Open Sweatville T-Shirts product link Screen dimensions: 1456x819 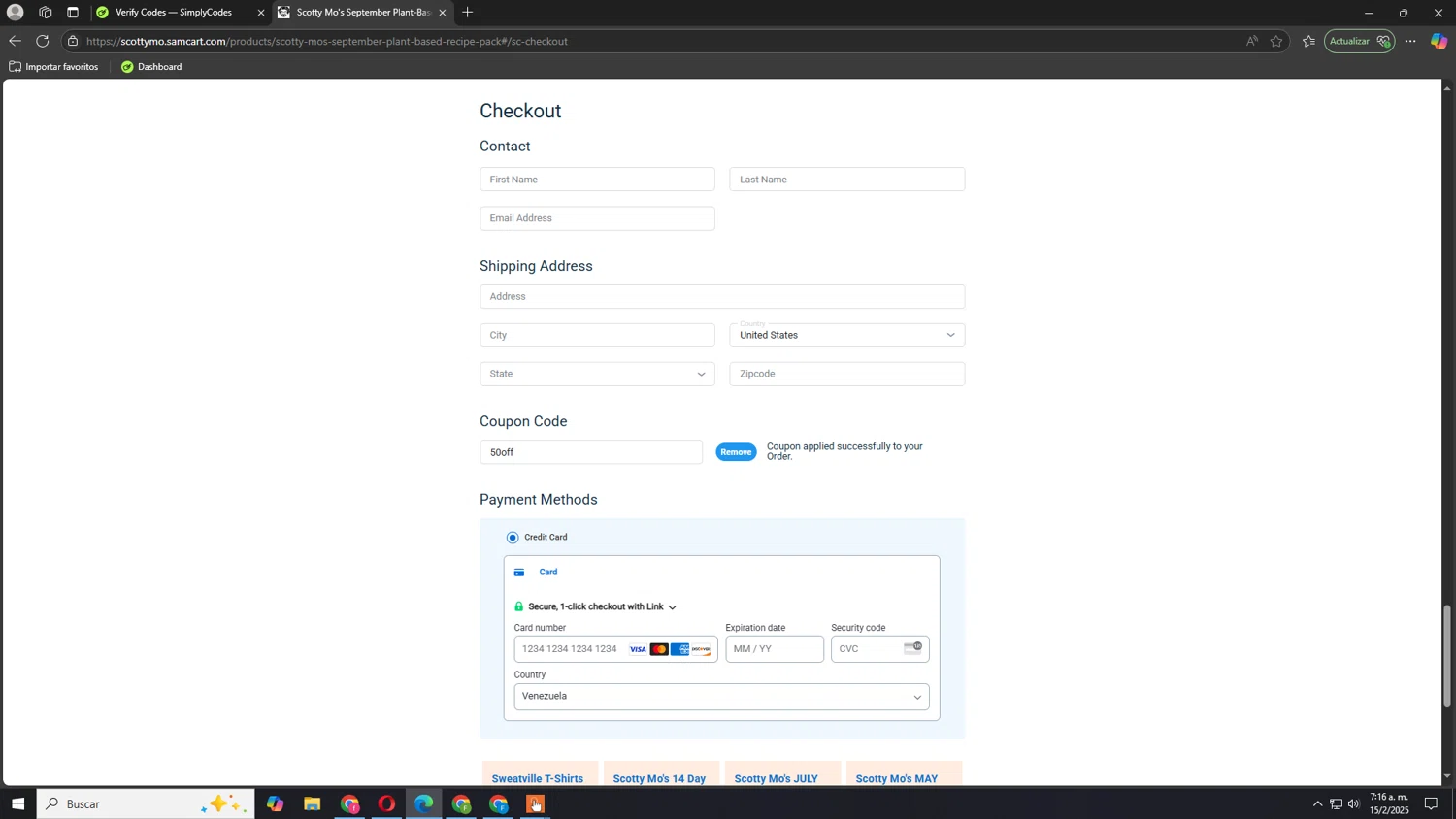538,778
